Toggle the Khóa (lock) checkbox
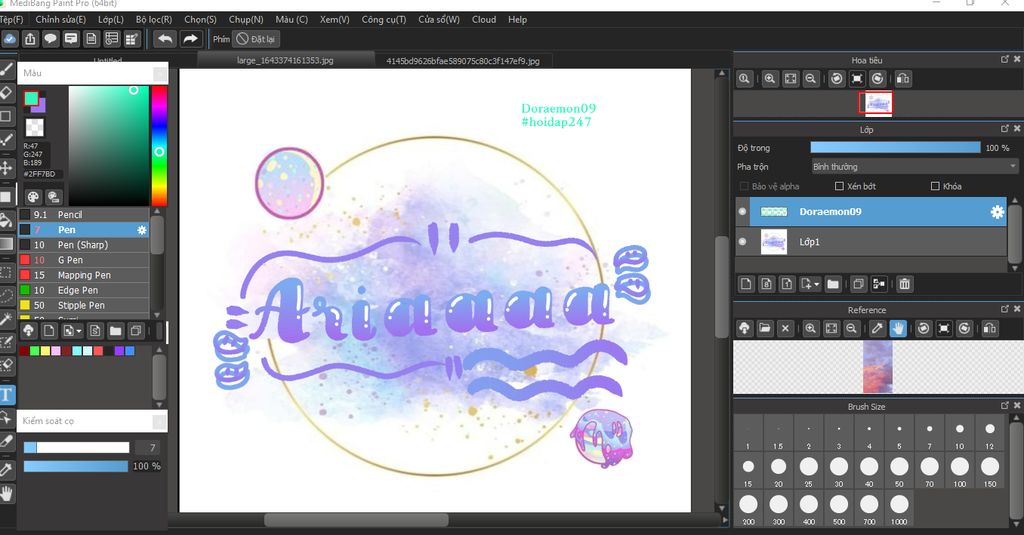Image resolution: width=1024 pixels, height=535 pixels. 935,186
